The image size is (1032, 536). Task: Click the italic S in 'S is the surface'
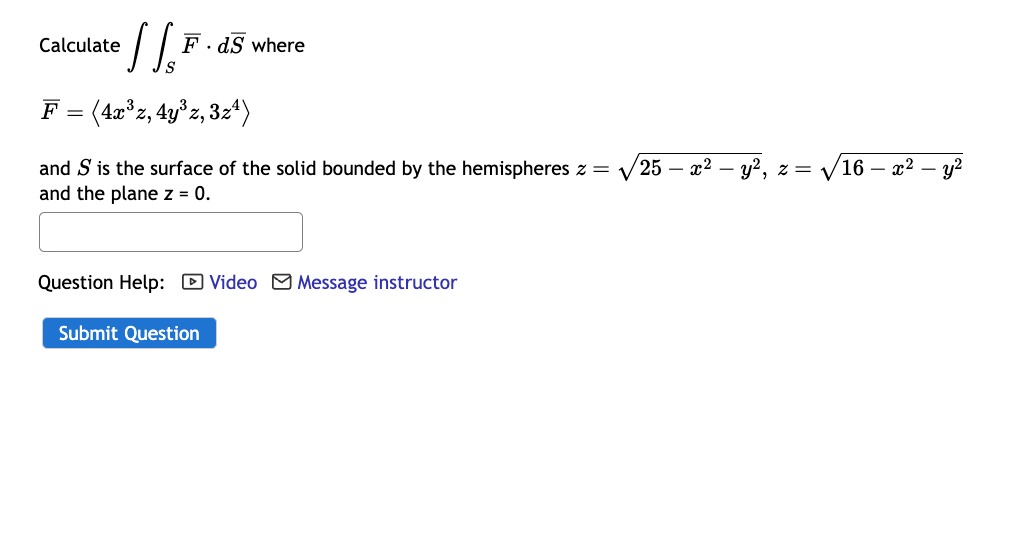[x=84, y=169]
